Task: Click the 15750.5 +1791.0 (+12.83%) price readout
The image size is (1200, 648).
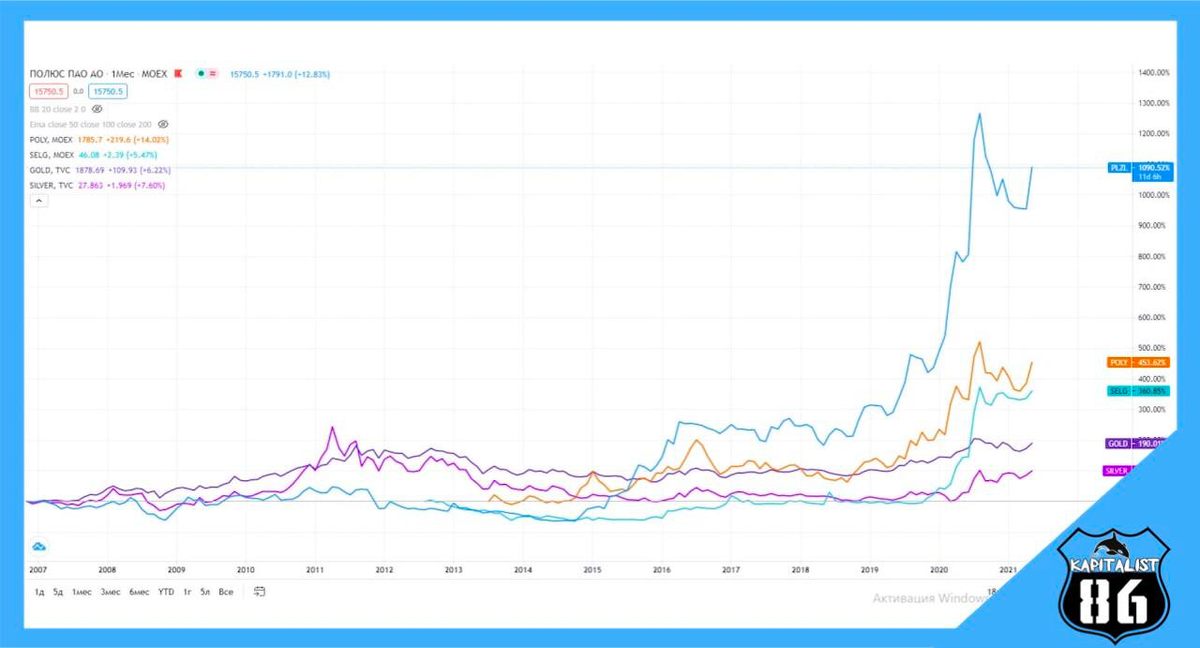Action: 280,74
